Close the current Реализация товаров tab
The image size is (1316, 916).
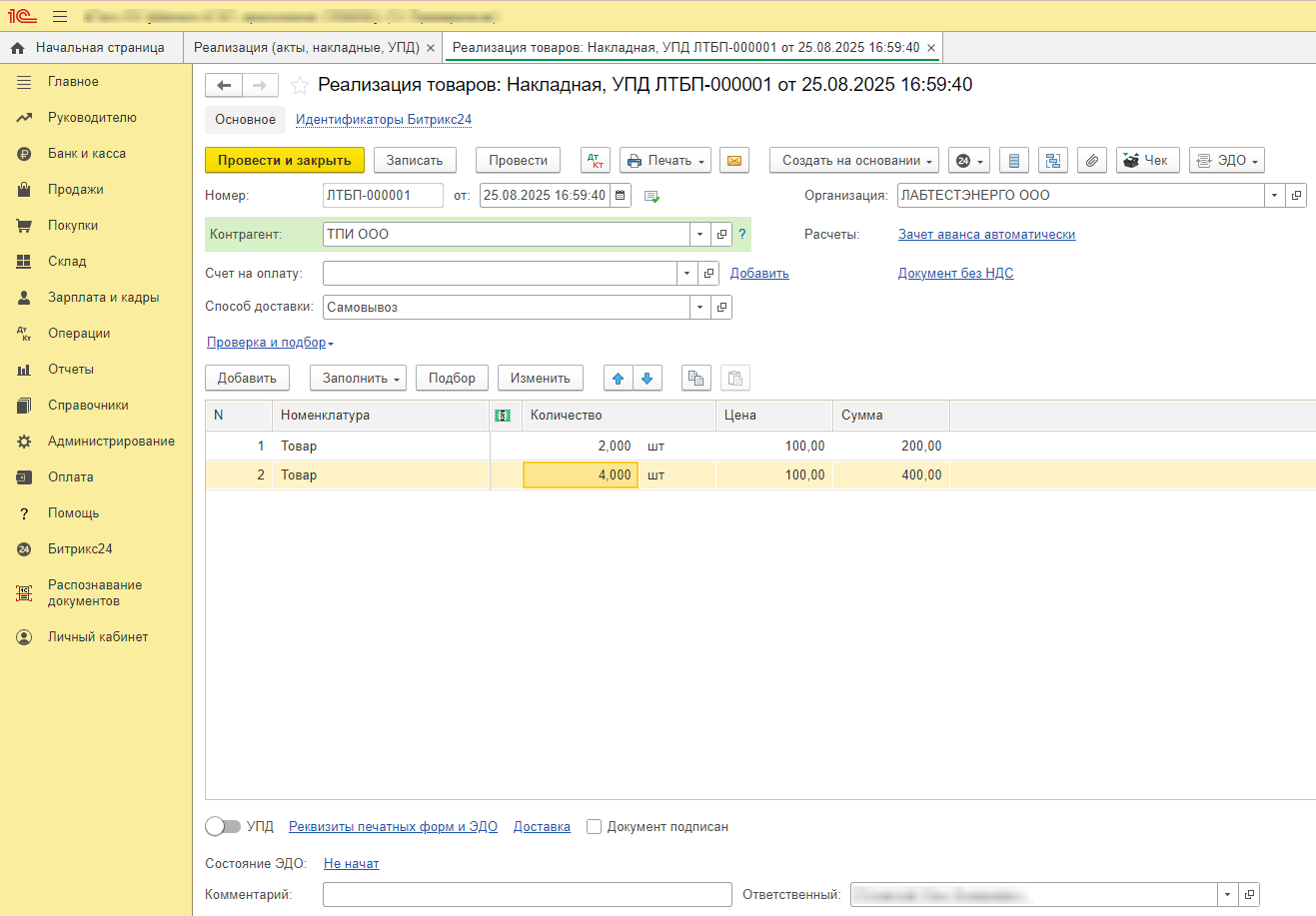pyautogui.click(x=931, y=48)
